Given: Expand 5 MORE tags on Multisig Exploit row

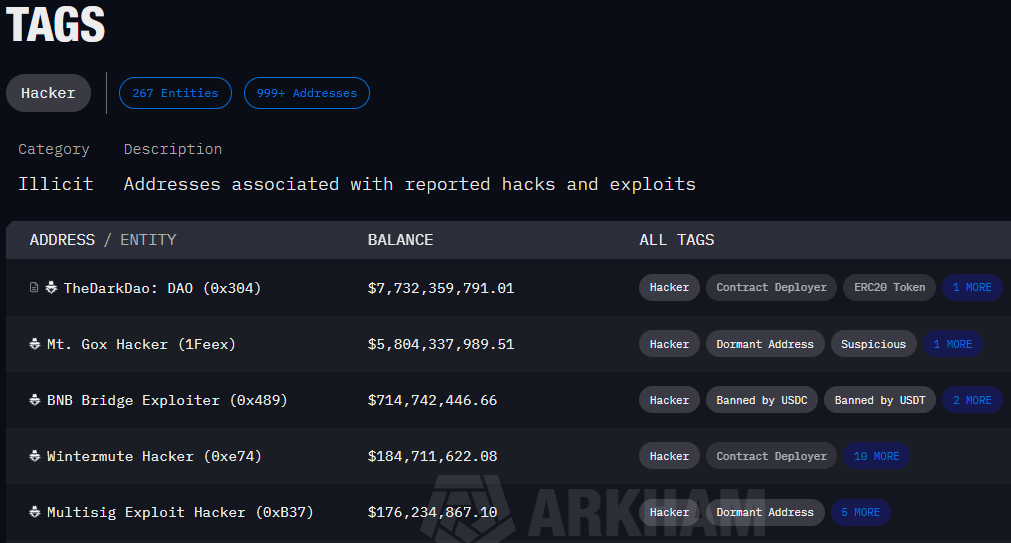Looking at the screenshot, I should point(861,512).
